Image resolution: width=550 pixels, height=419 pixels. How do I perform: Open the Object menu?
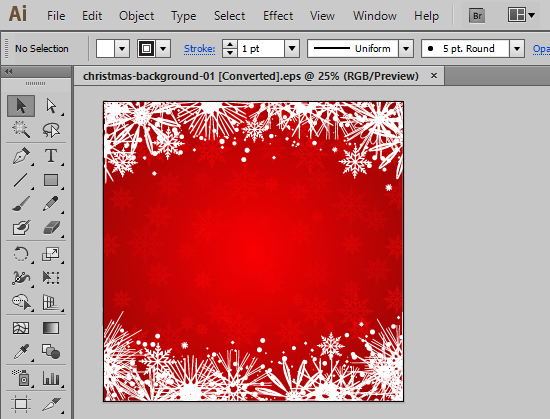(x=136, y=16)
